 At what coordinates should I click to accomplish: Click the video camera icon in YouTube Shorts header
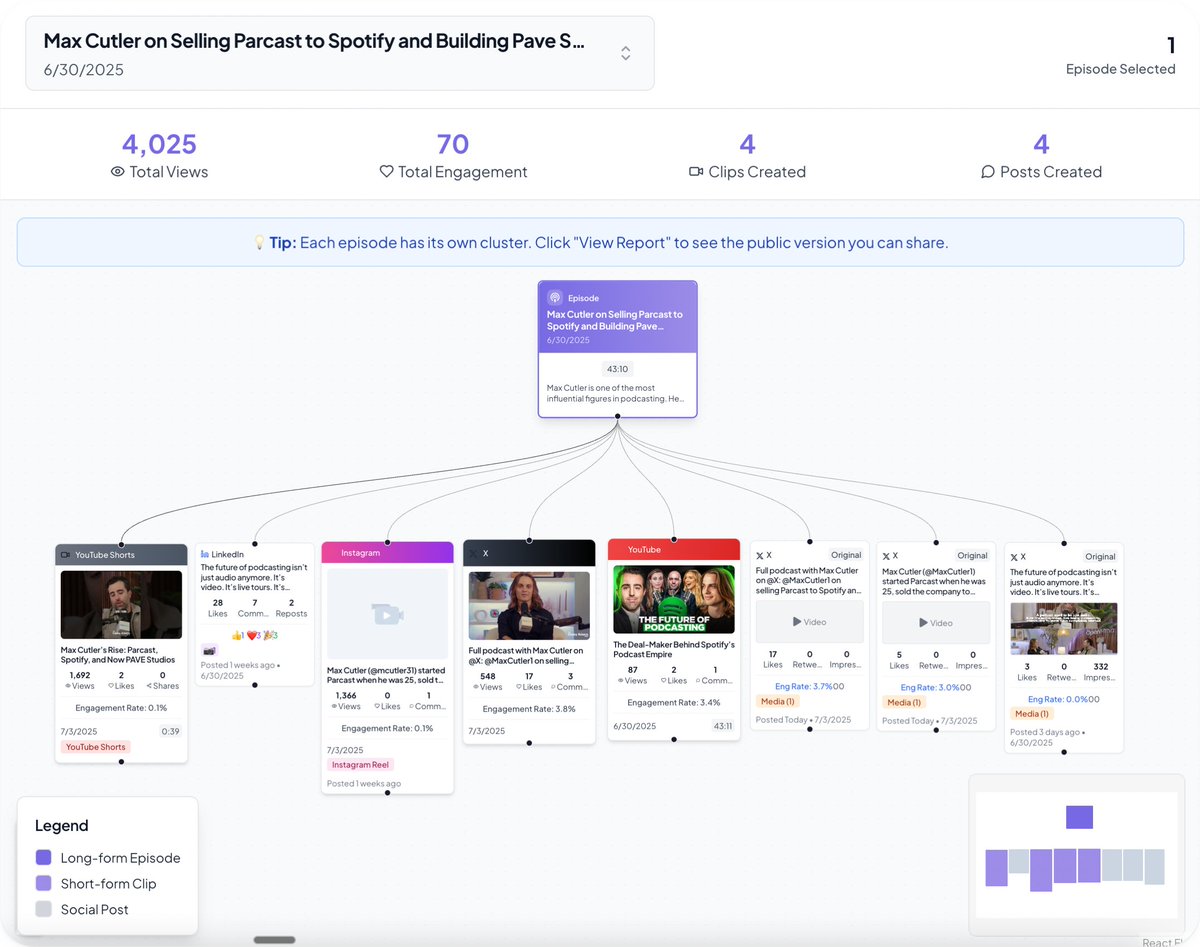[66, 555]
